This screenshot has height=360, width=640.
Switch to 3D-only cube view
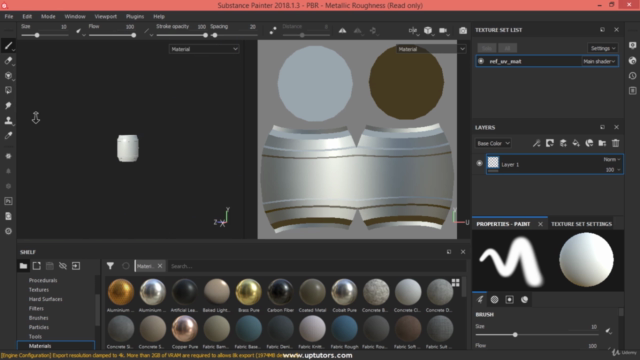click(x=428, y=31)
